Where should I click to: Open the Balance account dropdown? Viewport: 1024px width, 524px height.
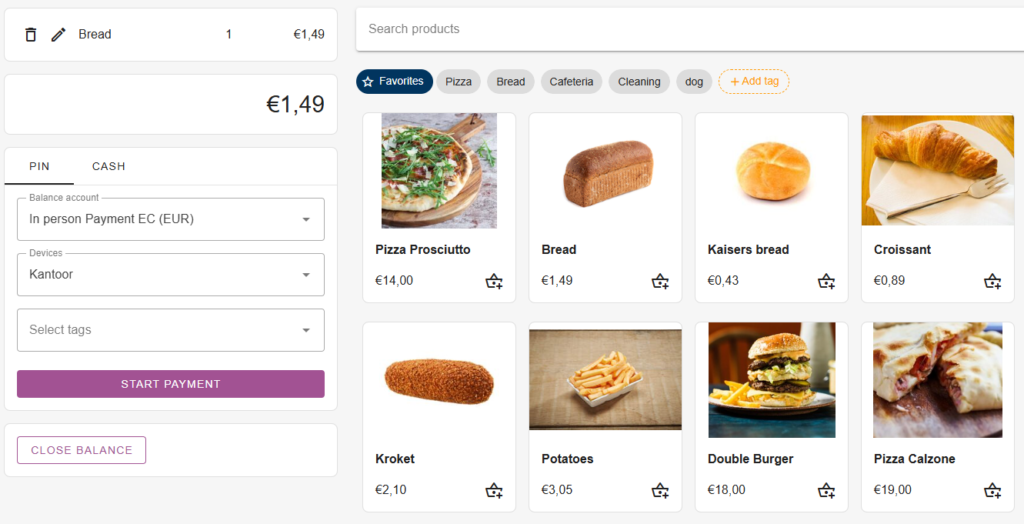pos(171,219)
